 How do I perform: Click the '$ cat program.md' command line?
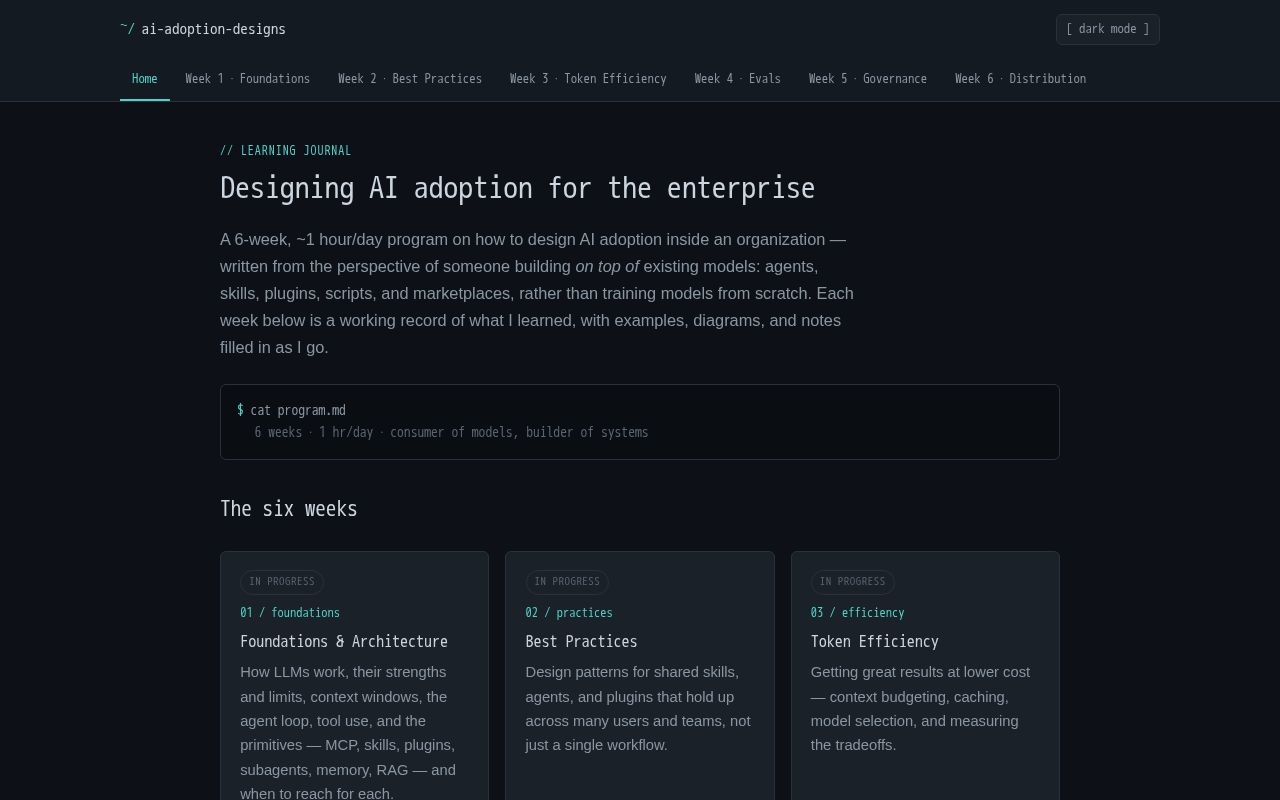pos(291,410)
